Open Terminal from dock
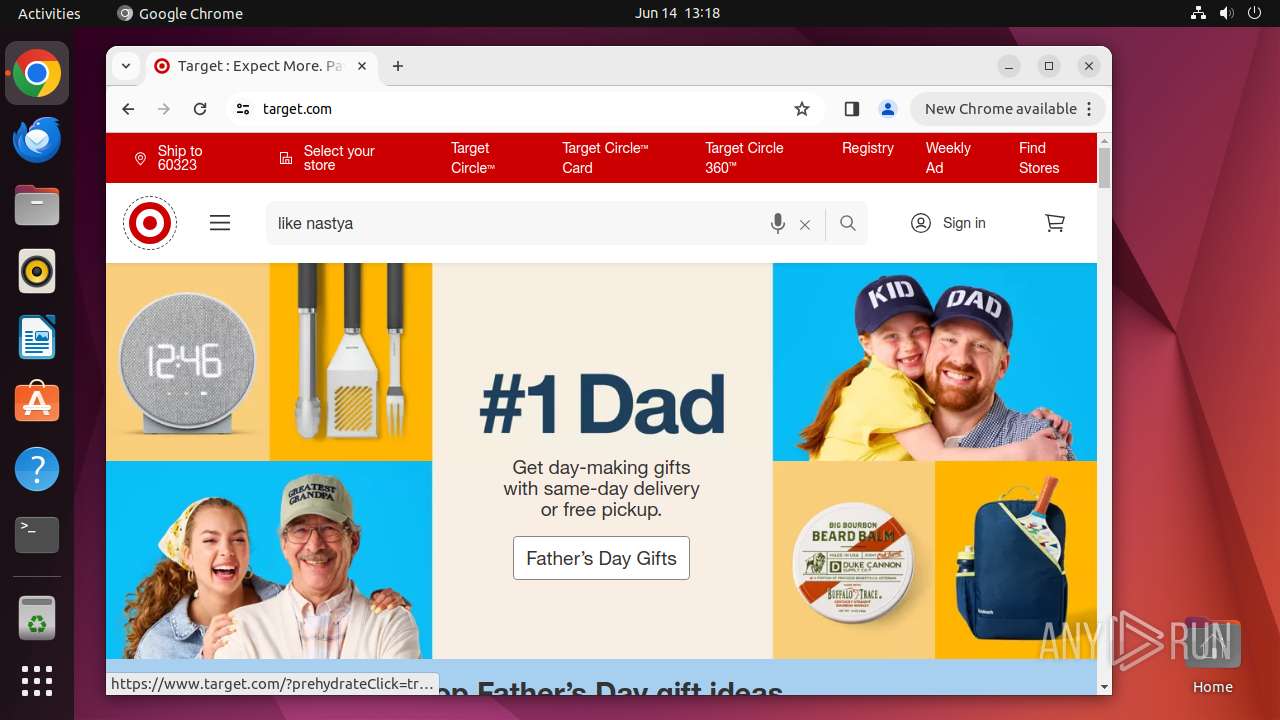This screenshot has height=720, width=1280. coord(37,535)
